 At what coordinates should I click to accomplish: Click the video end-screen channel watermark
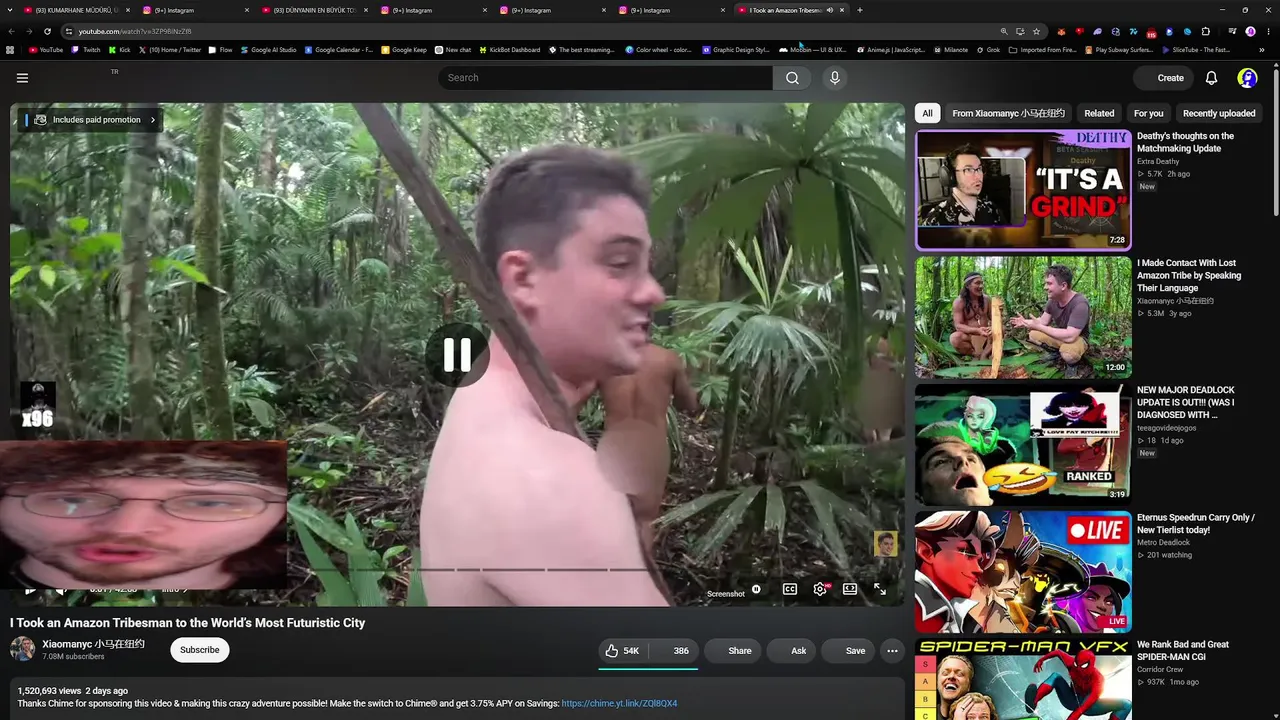885,543
